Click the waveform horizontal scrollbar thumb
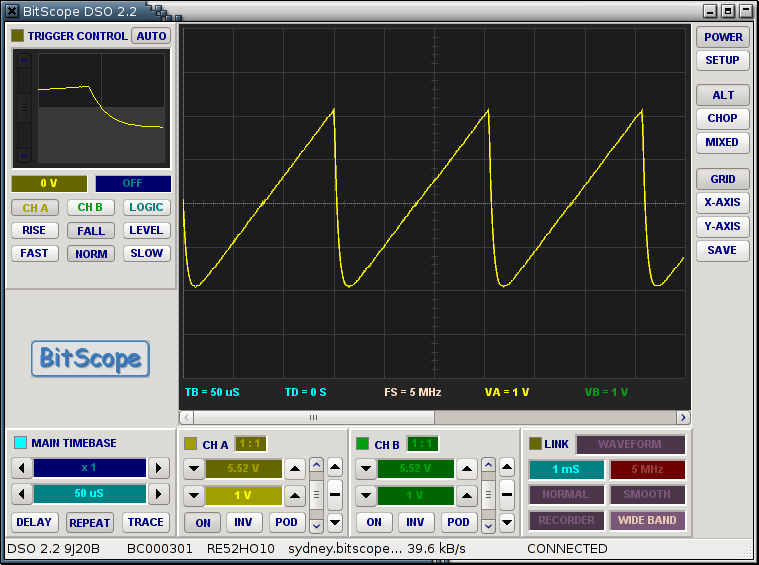The image size is (759, 565). pyautogui.click(x=313, y=417)
